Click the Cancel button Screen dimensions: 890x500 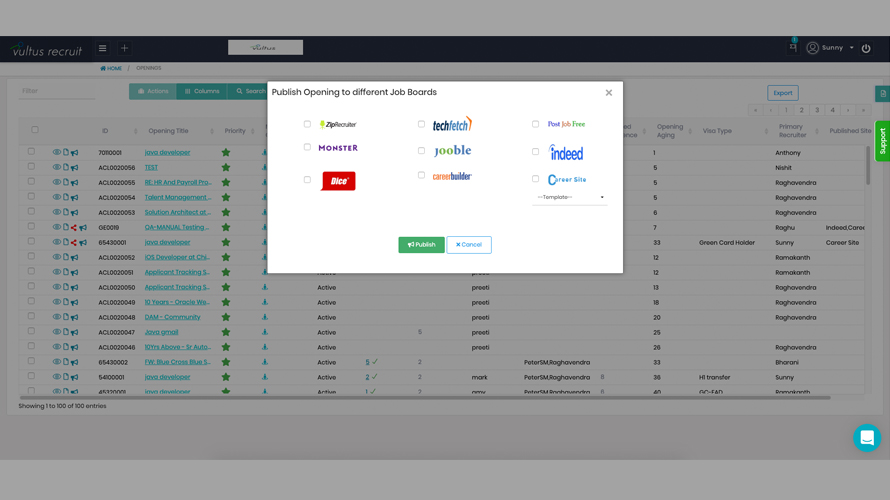469,245
